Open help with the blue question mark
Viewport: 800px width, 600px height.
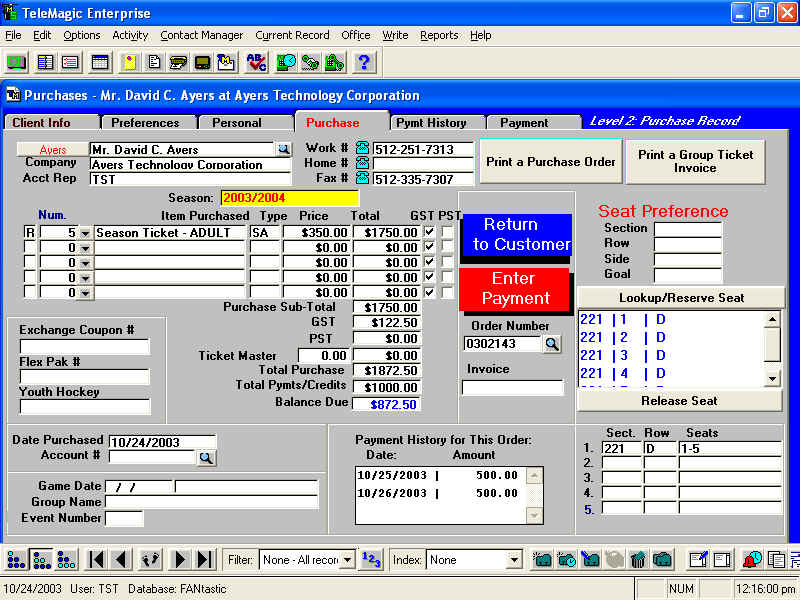click(363, 62)
